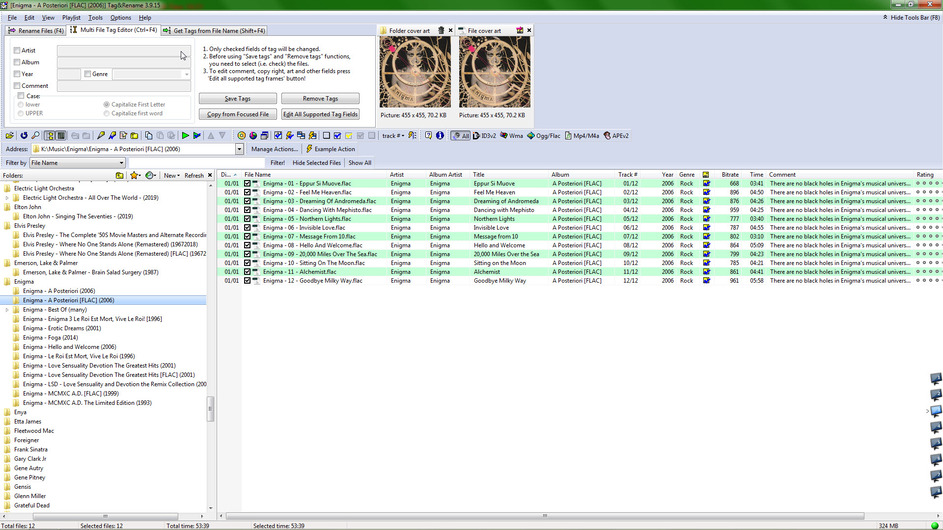The width and height of the screenshot is (943, 530).
Task: Open the File menu
Action: pos(12,18)
